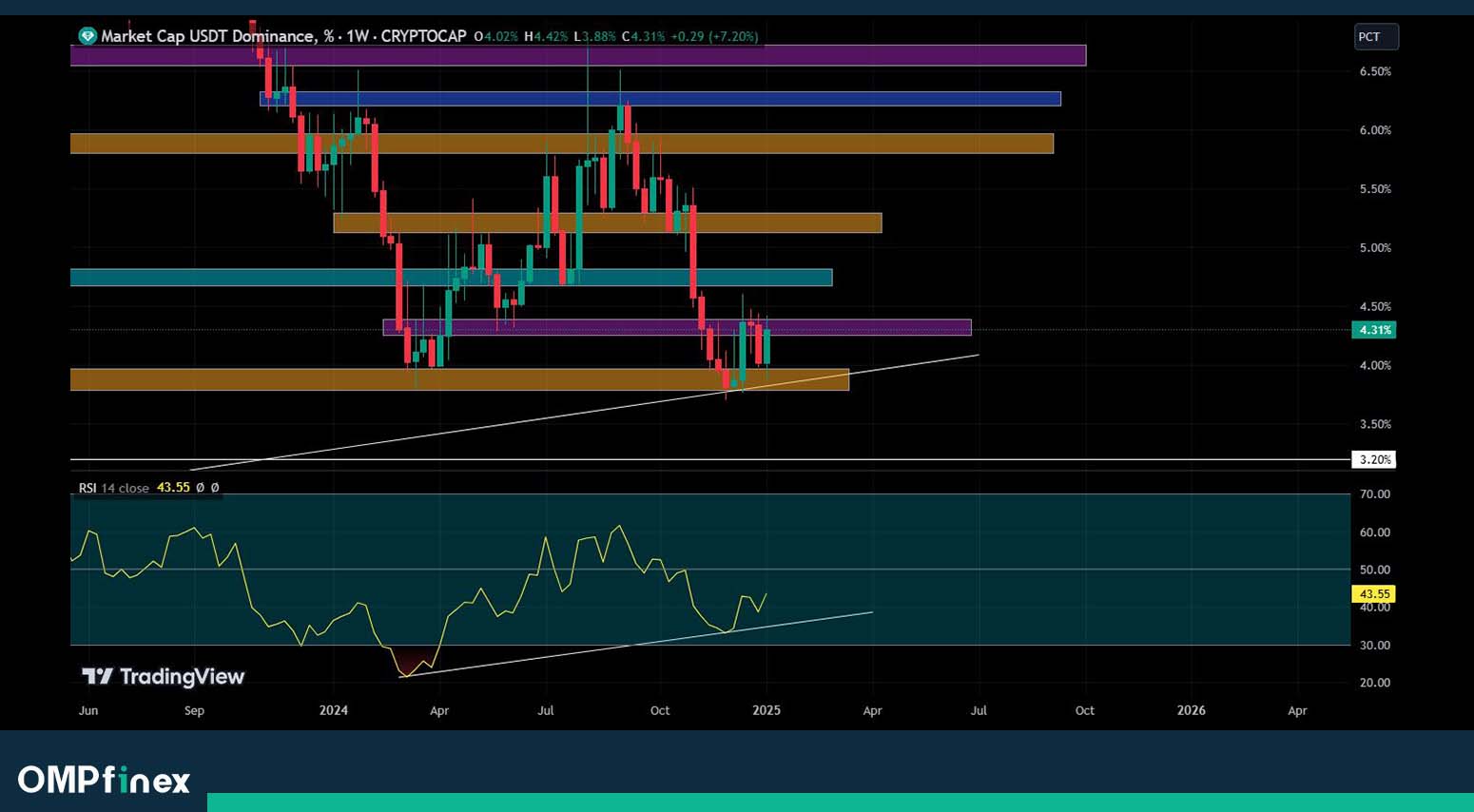Click the 6.50% price axis label

click(1375, 71)
